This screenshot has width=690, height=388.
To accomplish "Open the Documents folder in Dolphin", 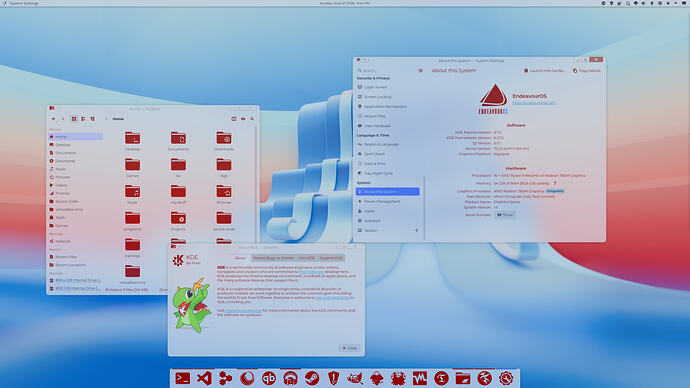I will pos(178,141).
